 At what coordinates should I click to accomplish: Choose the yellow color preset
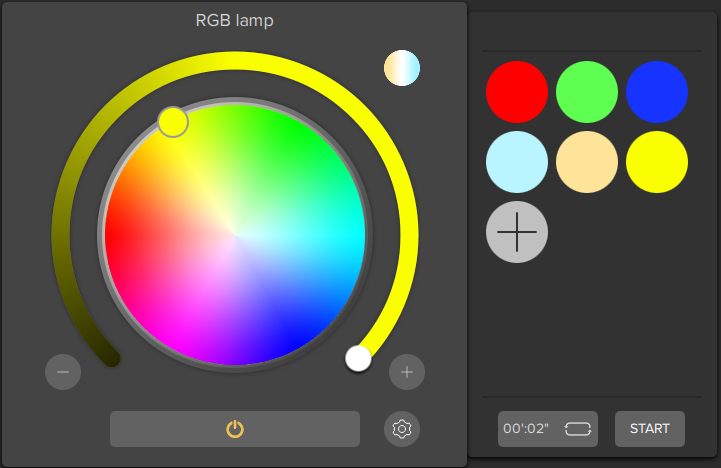[x=657, y=162]
